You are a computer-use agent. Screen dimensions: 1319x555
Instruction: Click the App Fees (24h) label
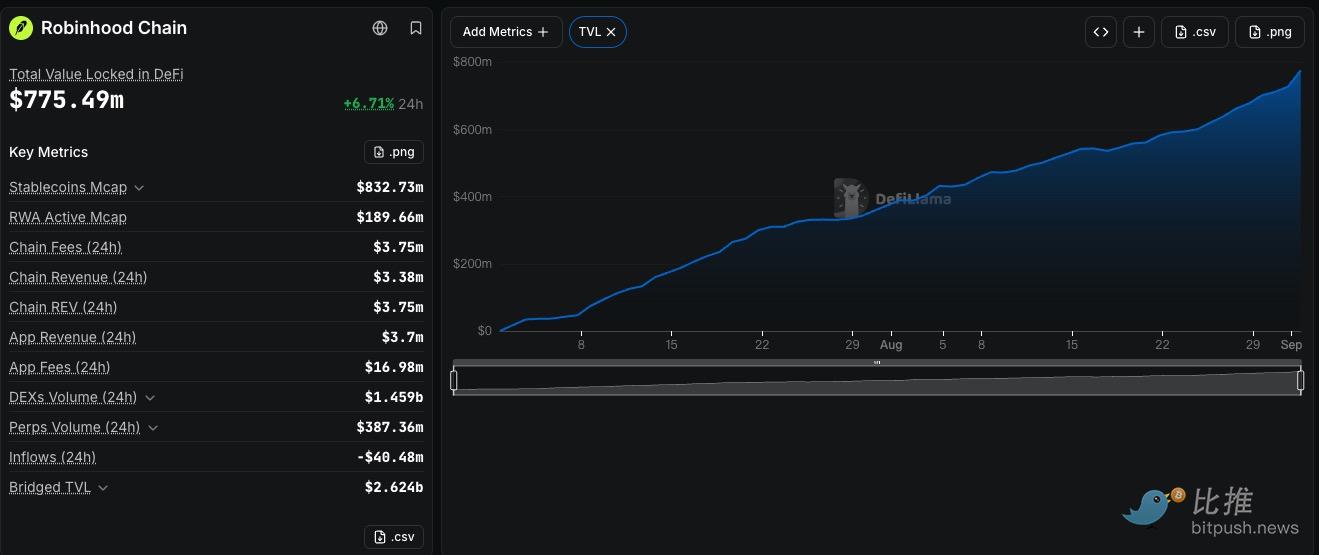(60, 367)
